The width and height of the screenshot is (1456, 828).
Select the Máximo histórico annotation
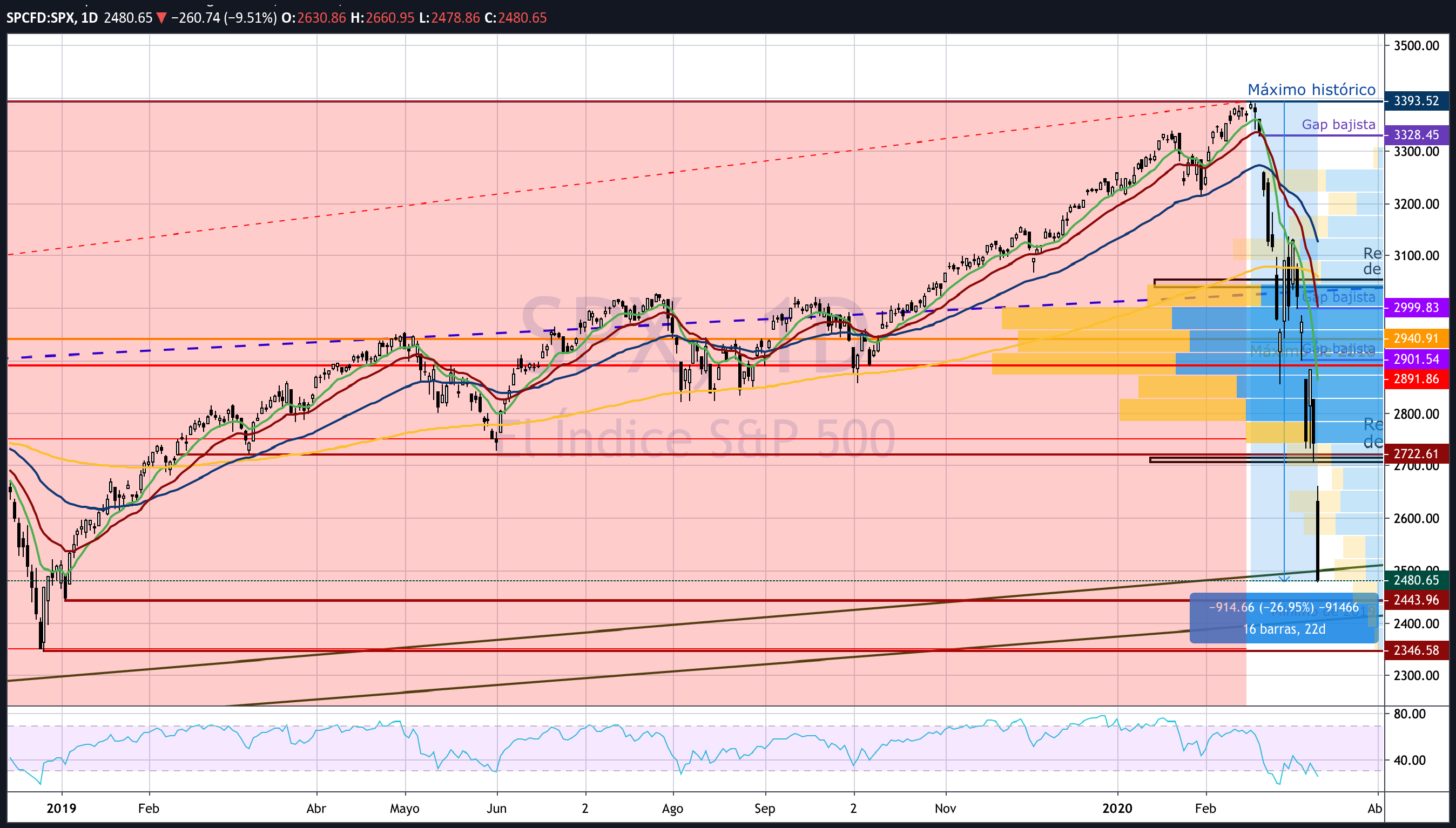tap(1311, 89)
